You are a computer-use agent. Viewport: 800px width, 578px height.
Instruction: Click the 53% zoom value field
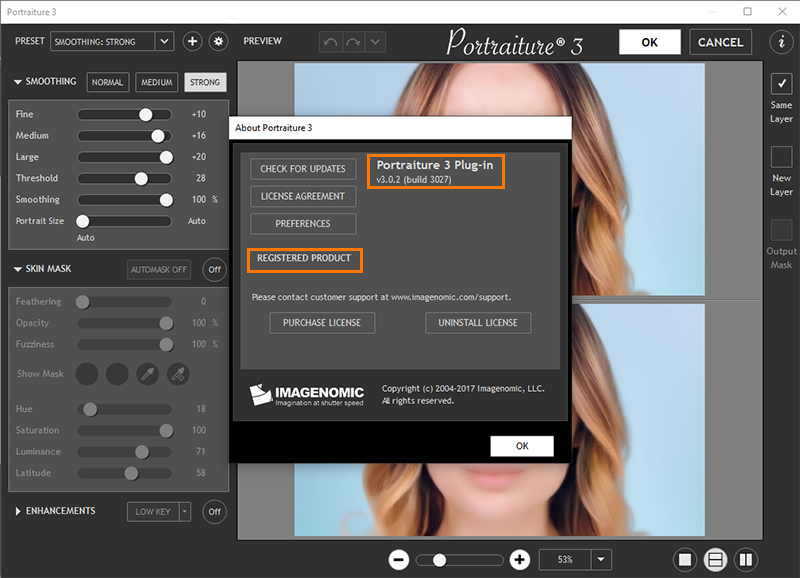click(565, 560)
